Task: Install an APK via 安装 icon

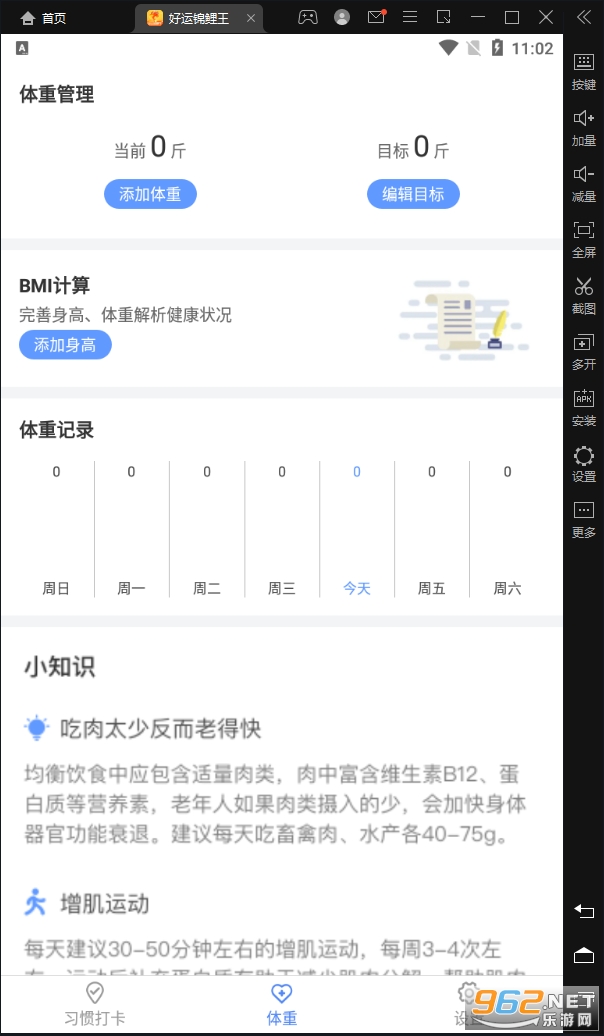Action: (584, 408)
